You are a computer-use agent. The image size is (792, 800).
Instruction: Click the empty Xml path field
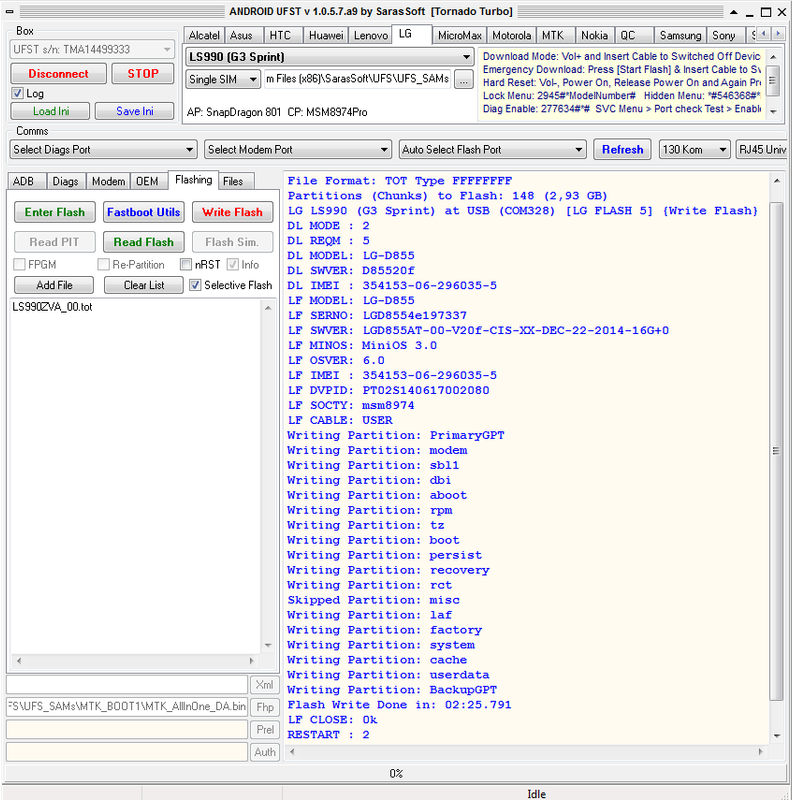127,684
